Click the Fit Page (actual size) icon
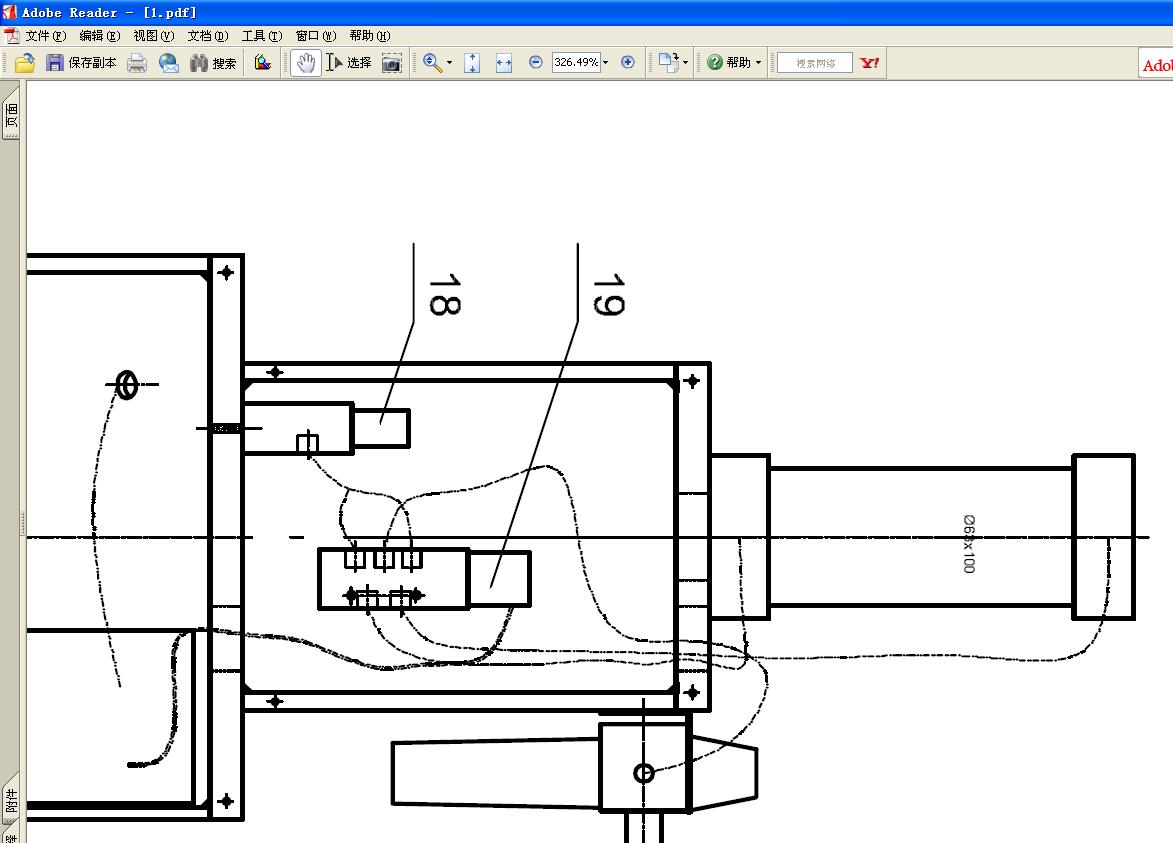 pos(472,63)
